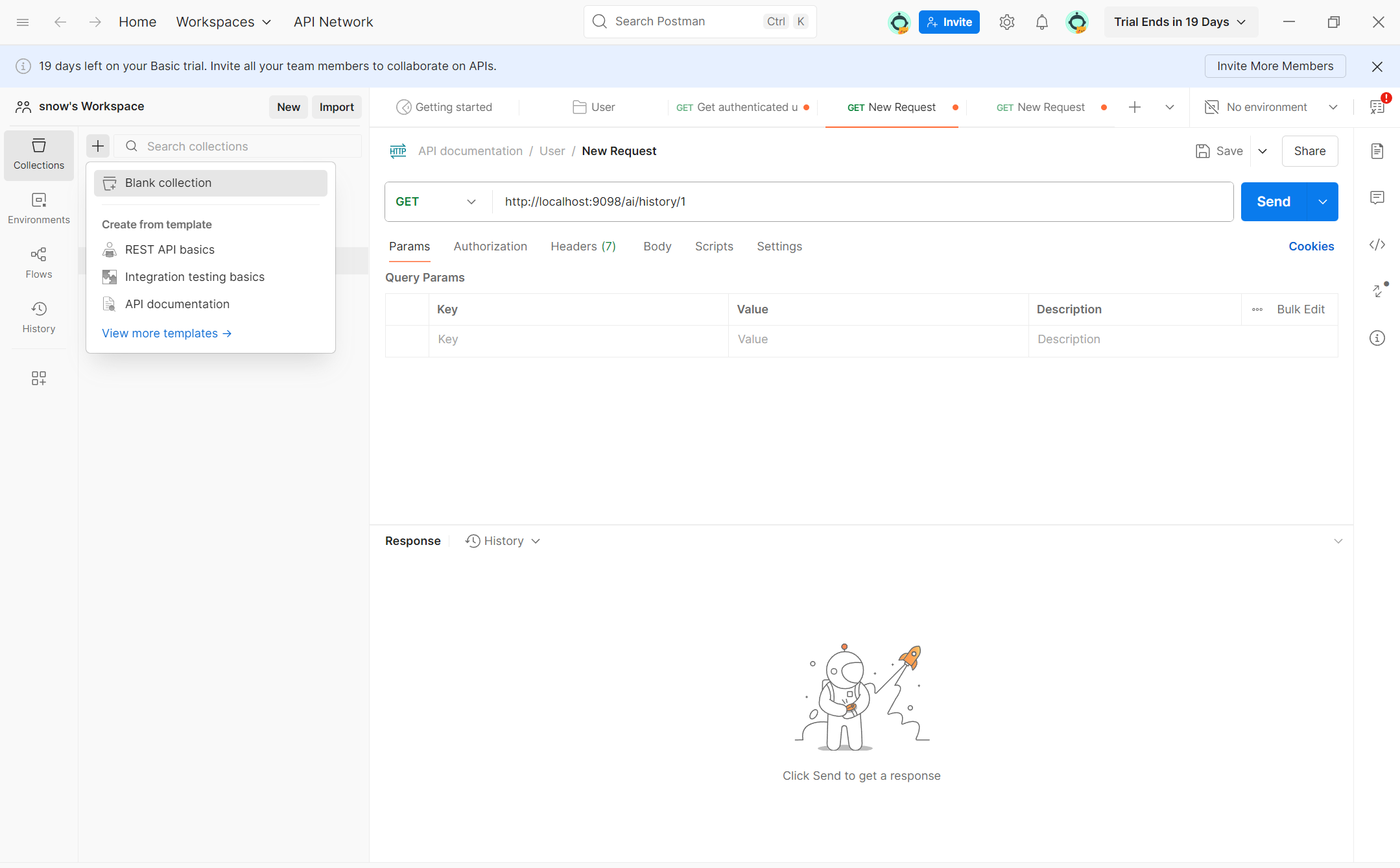Open the History sidebar section
Viewport: 1400px width, 868px height.
coord(39,318)
